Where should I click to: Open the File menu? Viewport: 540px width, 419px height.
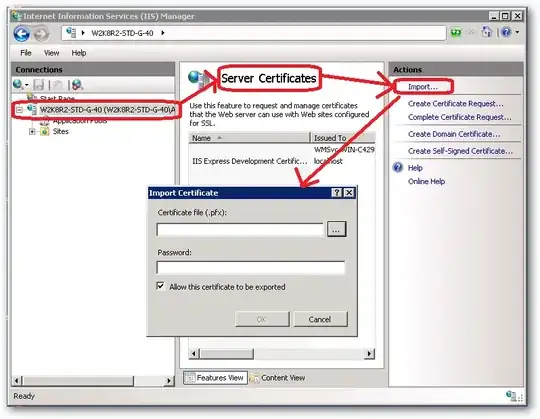26,53
